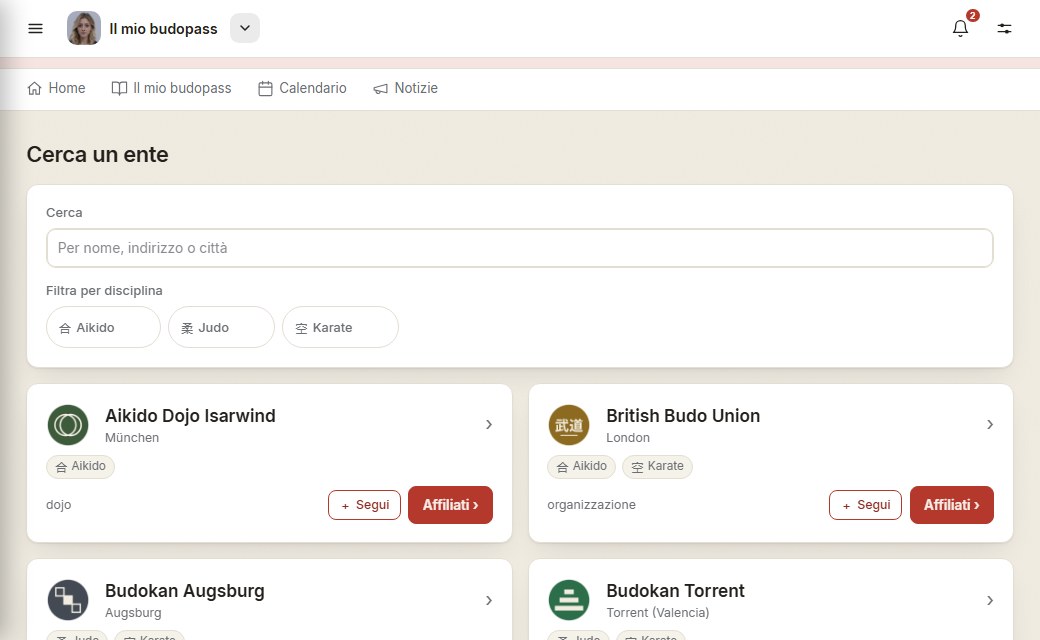Click Affiliati for British Budo Union
Image resolution: width=1040 pixels, height=640 pixels.
(x=952, y=505)
